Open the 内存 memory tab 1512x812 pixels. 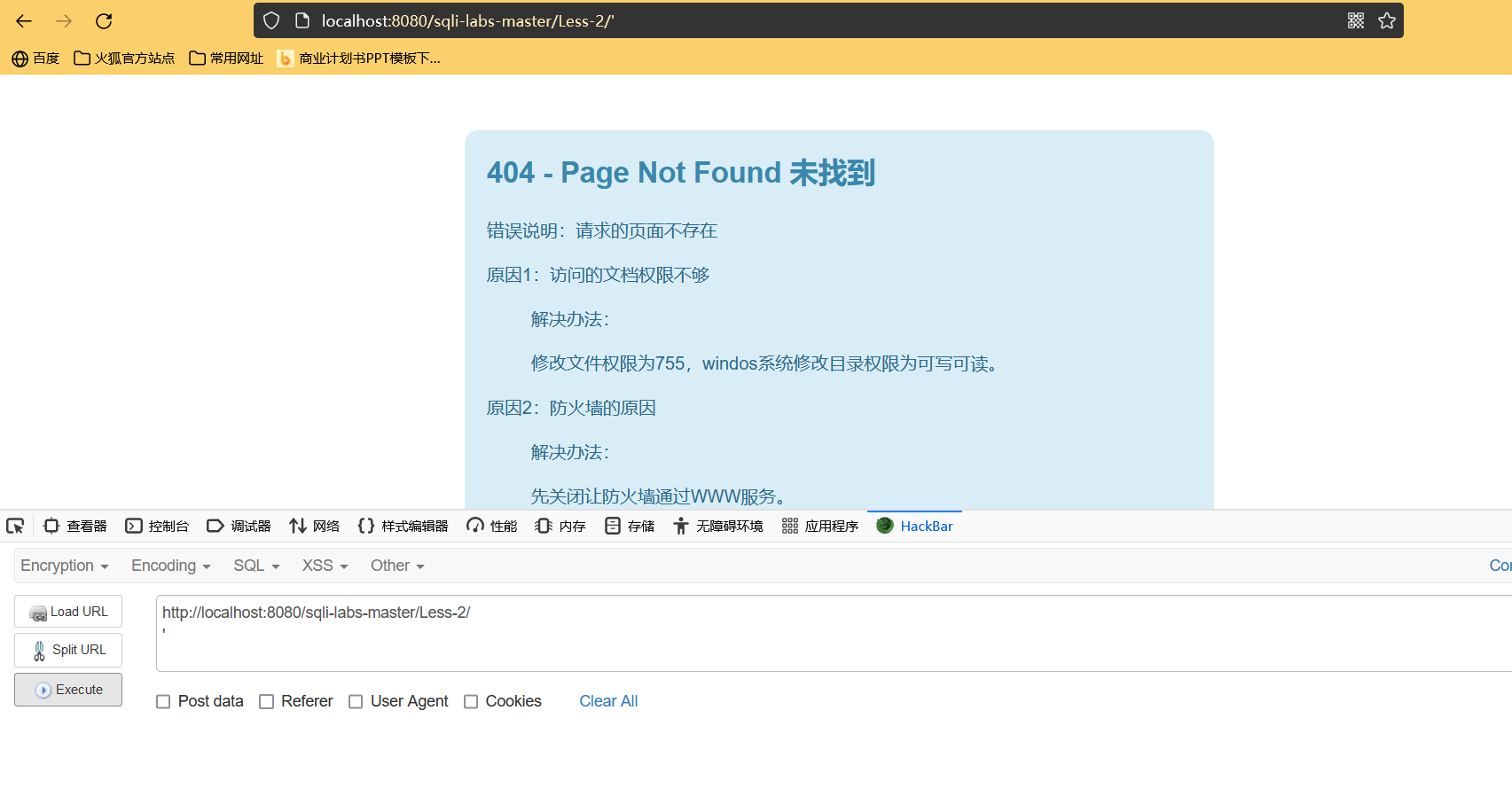(x=560, y=526)
